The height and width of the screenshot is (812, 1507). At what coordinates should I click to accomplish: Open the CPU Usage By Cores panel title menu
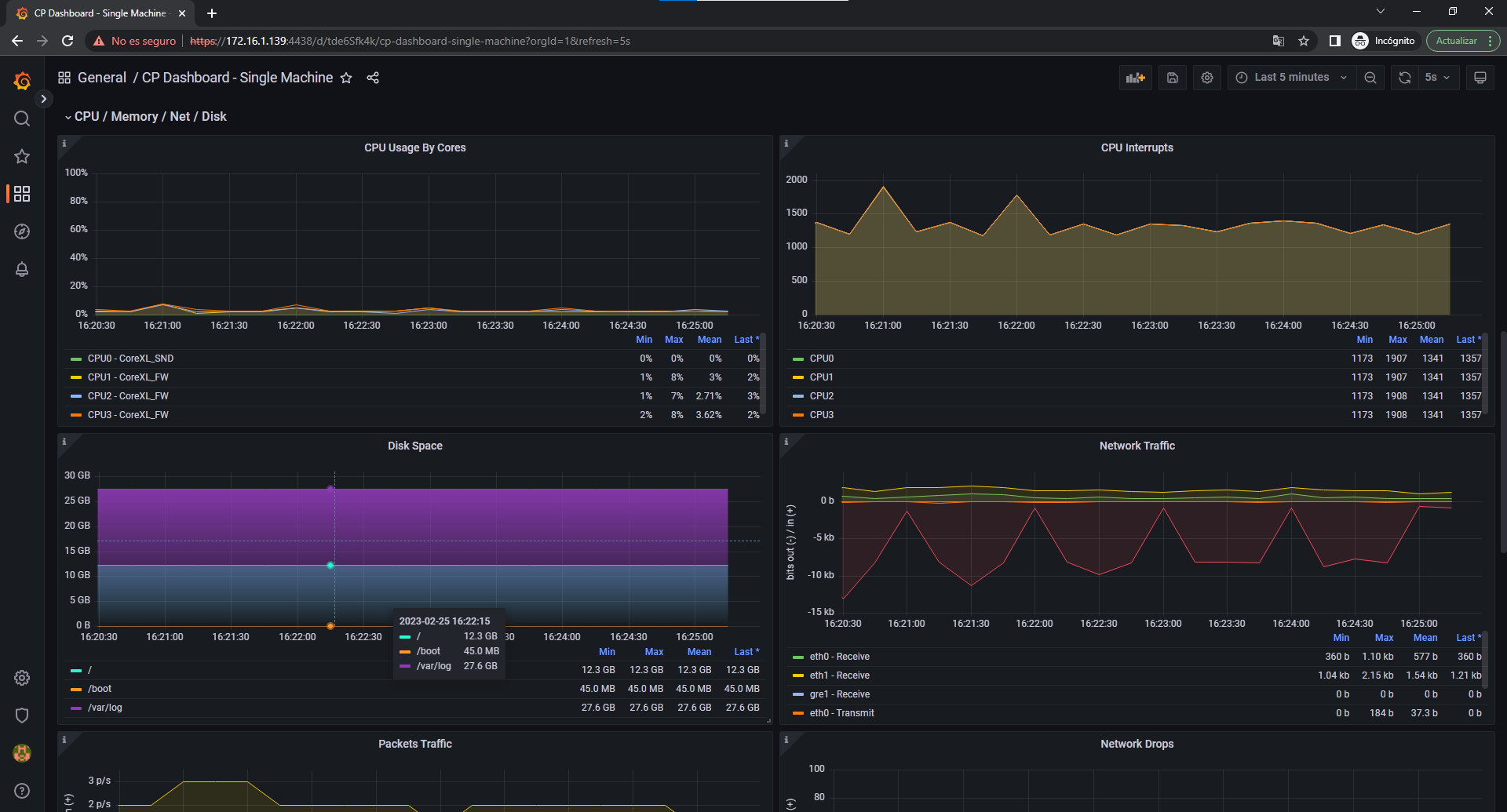414,147
